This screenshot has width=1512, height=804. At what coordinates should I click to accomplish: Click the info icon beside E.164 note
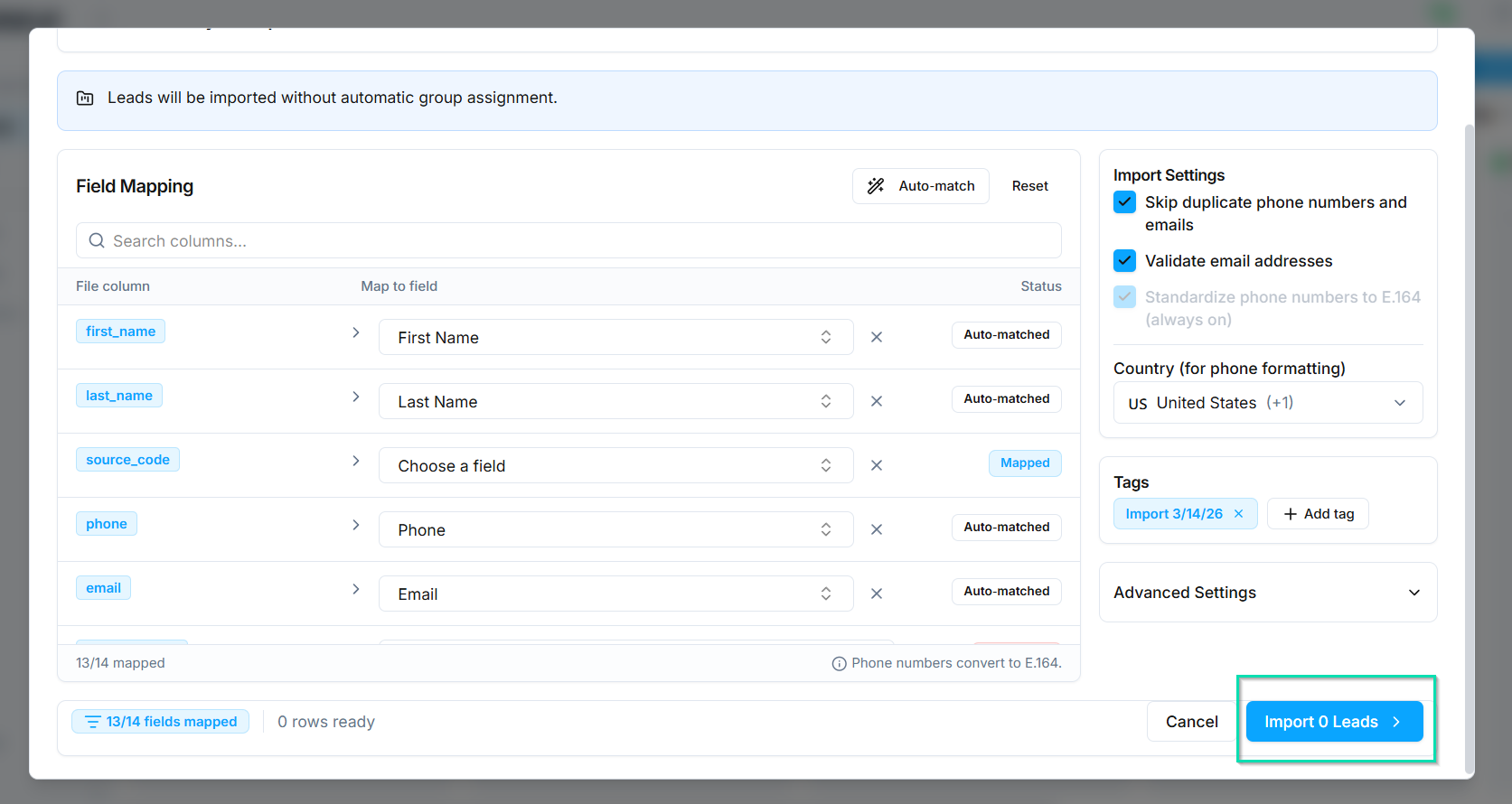tap(839, 664)
